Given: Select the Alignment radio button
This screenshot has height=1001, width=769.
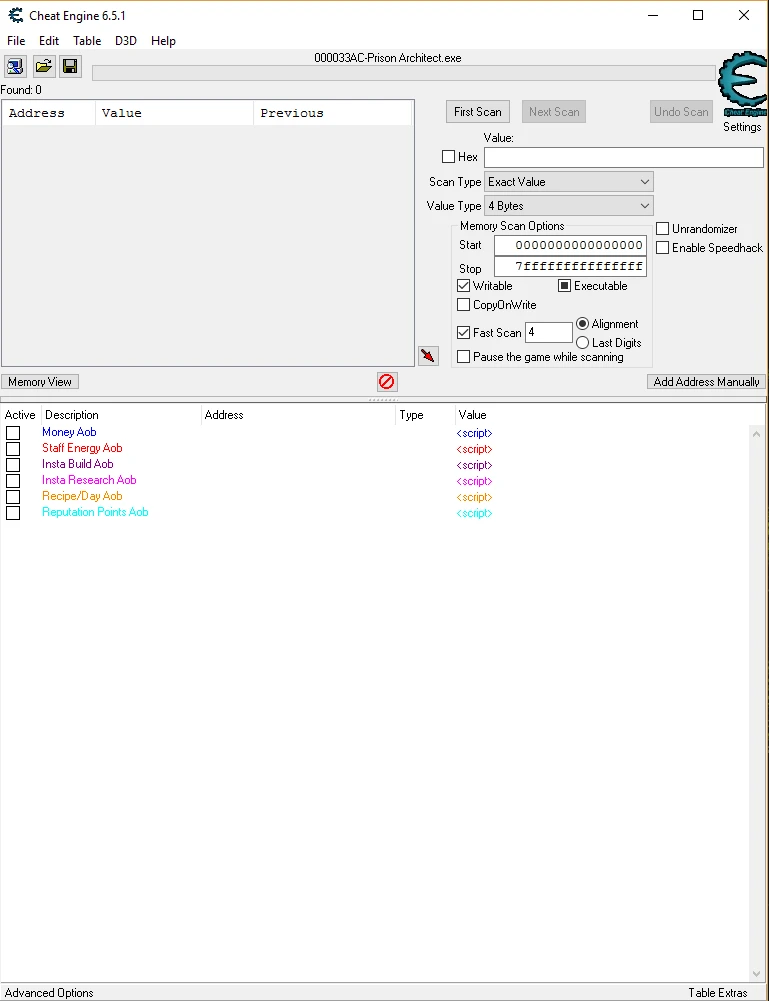Looking at the screenshot, I should pos(582,324).
